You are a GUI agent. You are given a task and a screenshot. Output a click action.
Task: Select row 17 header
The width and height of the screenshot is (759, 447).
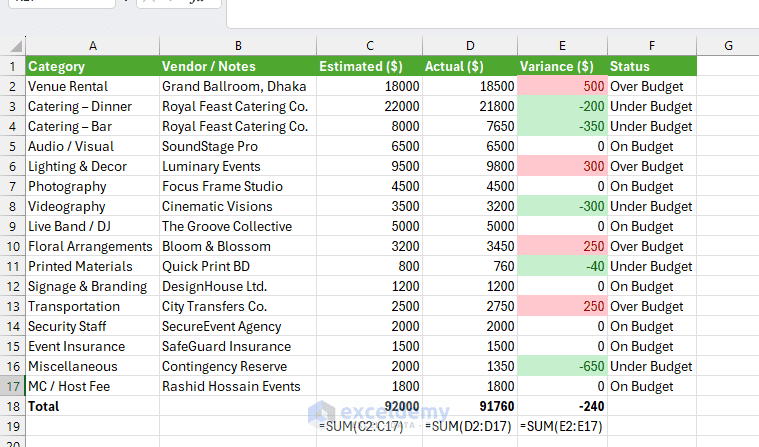coord(13,386)
